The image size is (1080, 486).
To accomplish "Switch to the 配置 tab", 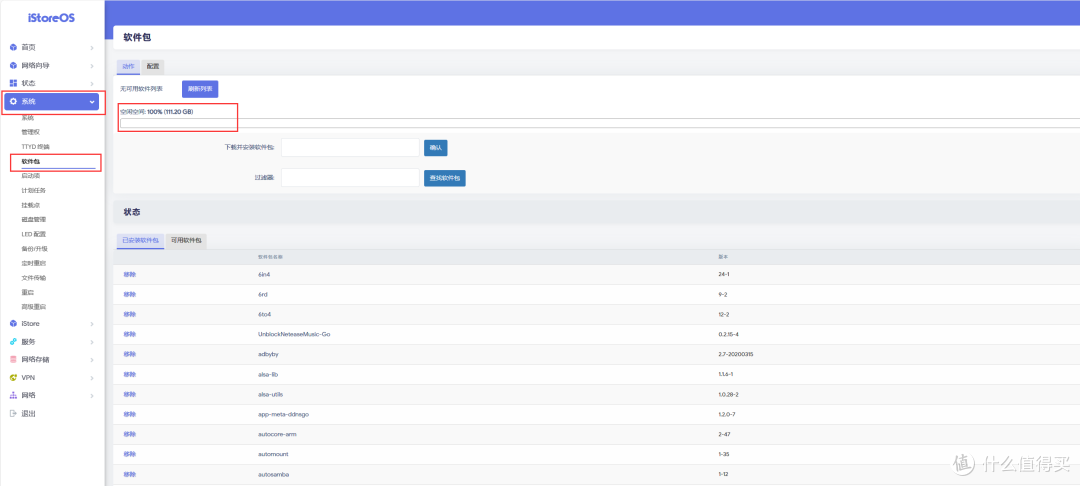I will point(153,67).
